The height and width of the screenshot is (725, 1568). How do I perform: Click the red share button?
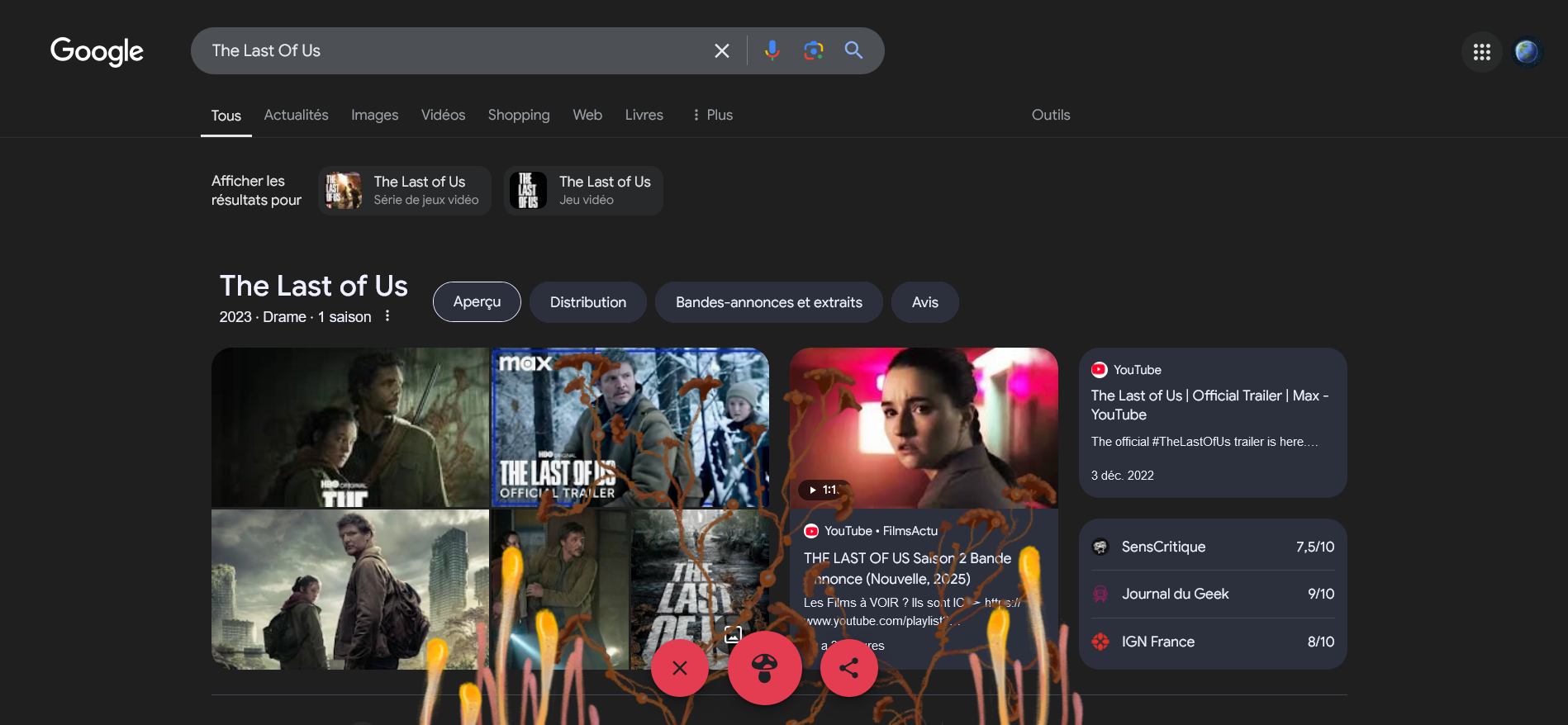[x=848, y=667]
